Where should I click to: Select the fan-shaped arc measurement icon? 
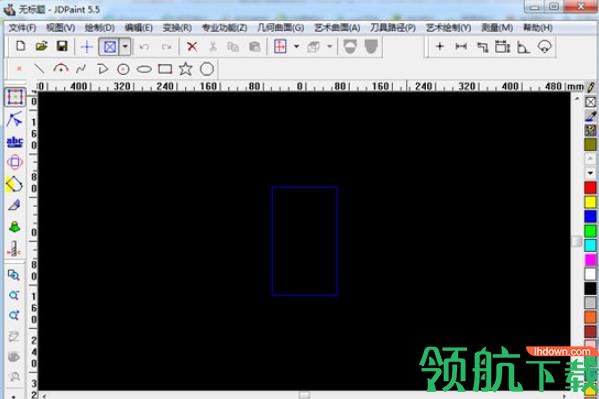point(544,47)
